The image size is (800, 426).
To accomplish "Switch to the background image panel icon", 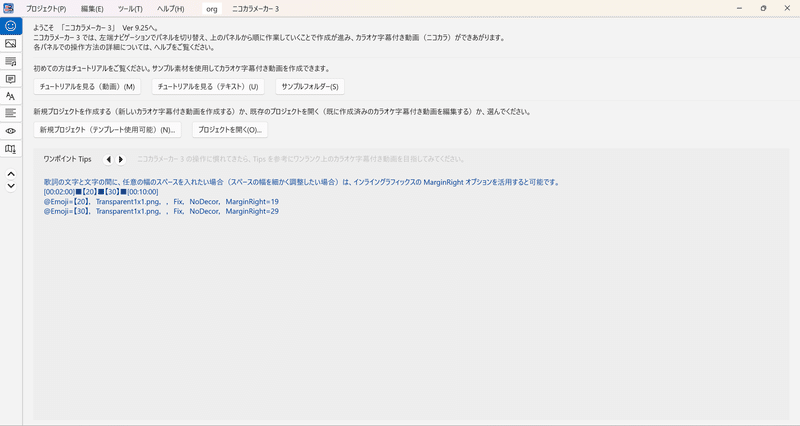I will click(11, 43).
